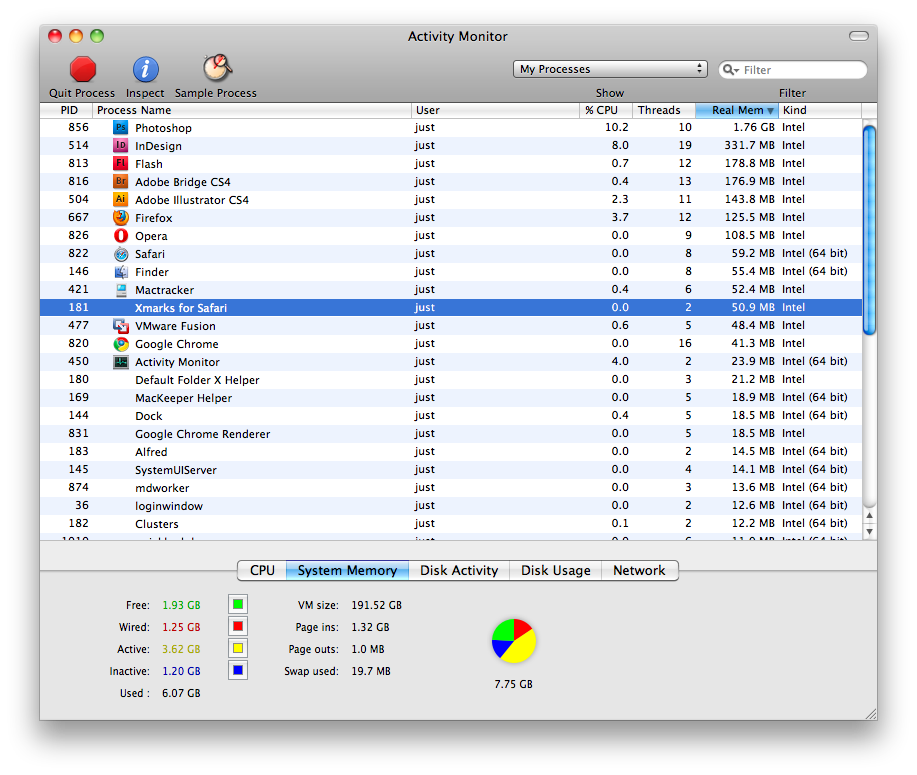The width and height of the screenshot is (917, 775).
Task: Select the Alfred process row
Action: (451, 452)
